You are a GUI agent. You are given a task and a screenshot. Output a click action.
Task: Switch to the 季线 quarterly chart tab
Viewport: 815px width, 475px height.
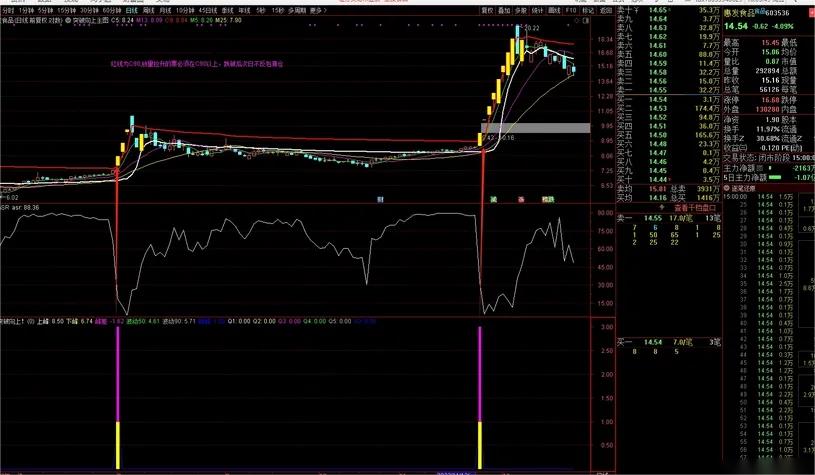(x=227, y=10)
